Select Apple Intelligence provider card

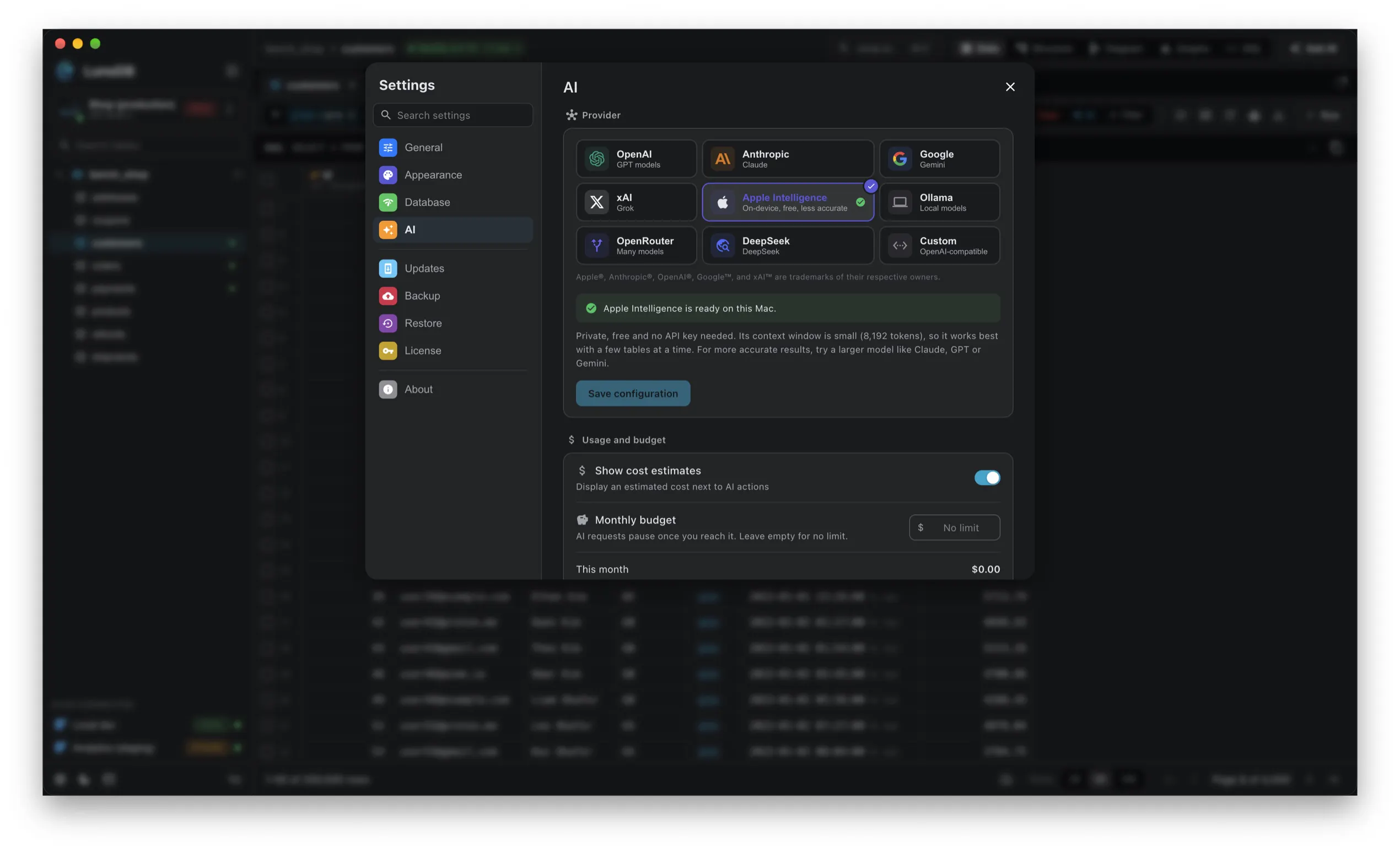(788, 202)
